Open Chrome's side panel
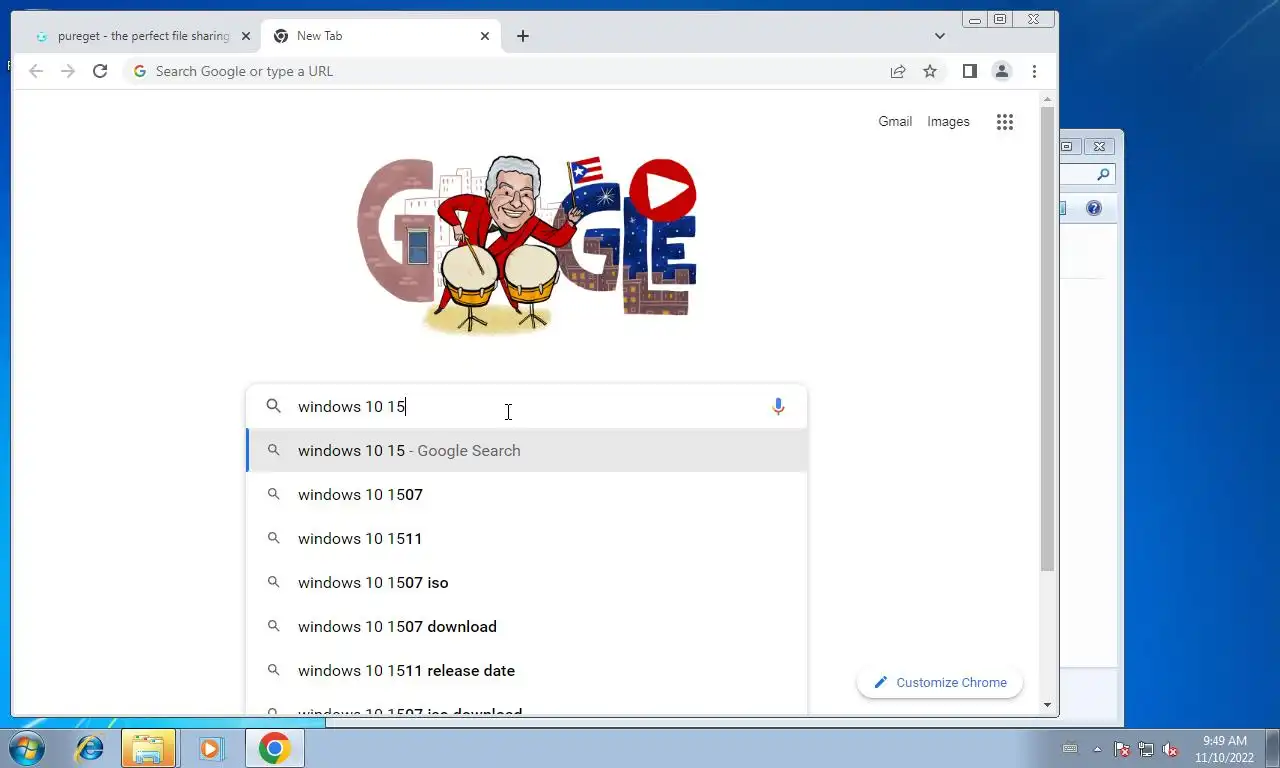 (x=969, y=71)
